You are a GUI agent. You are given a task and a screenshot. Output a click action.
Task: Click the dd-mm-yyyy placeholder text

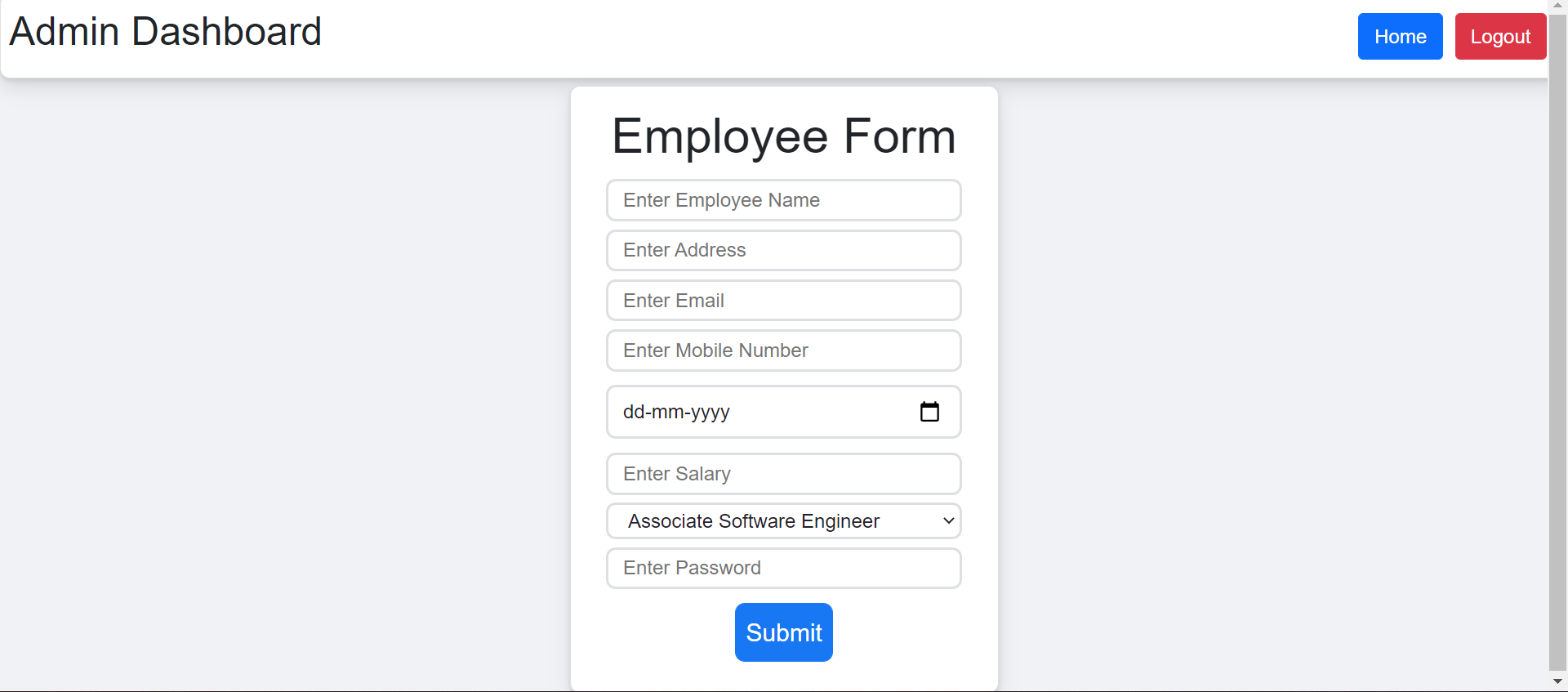click(x=676, y=412)
